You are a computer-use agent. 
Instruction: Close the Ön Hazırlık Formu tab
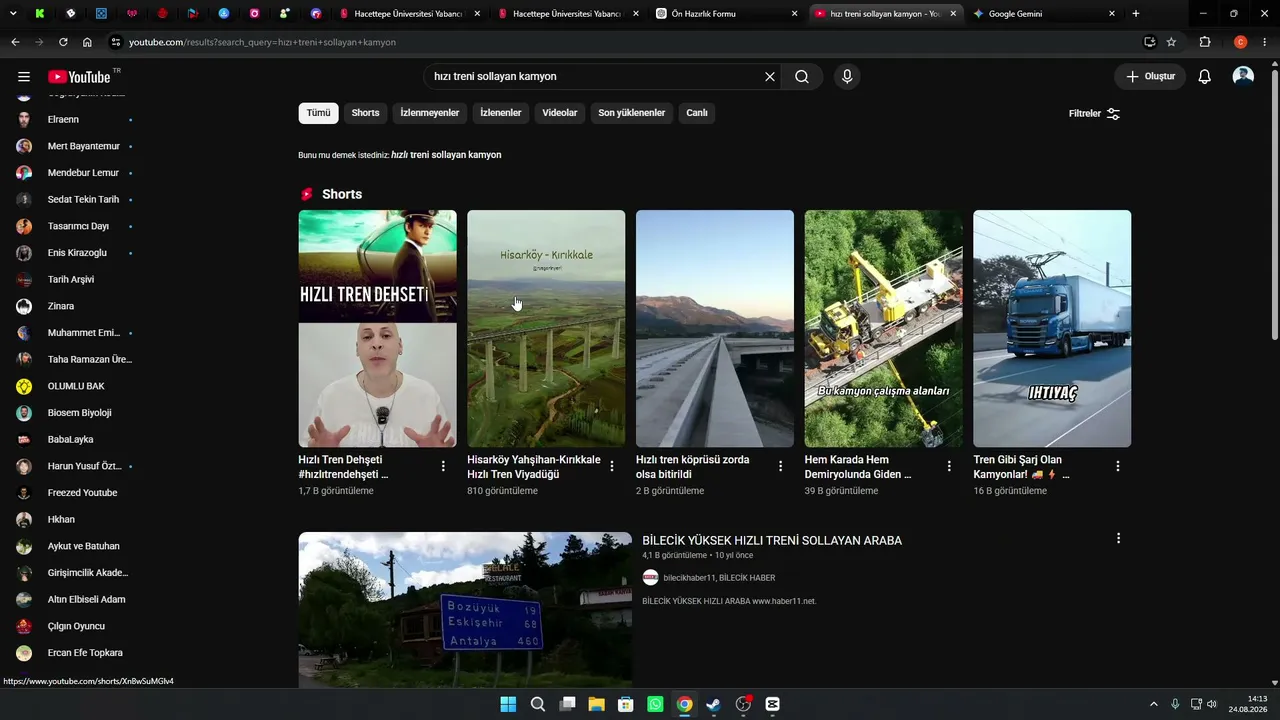click(x=795, y=14)
